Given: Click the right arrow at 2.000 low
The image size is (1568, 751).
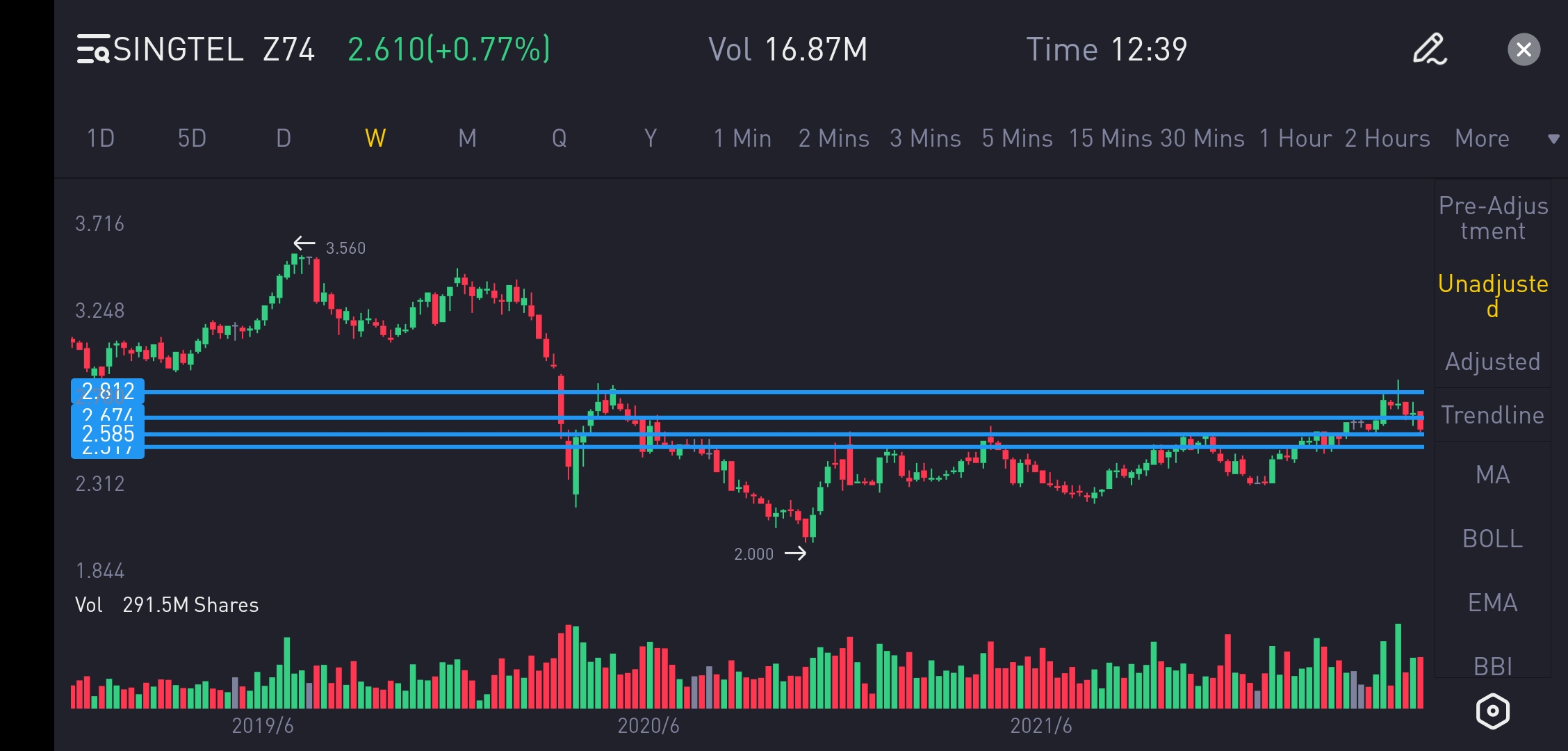Looking at the screenshot, I should pyautogui.click(x=795, y=554).
